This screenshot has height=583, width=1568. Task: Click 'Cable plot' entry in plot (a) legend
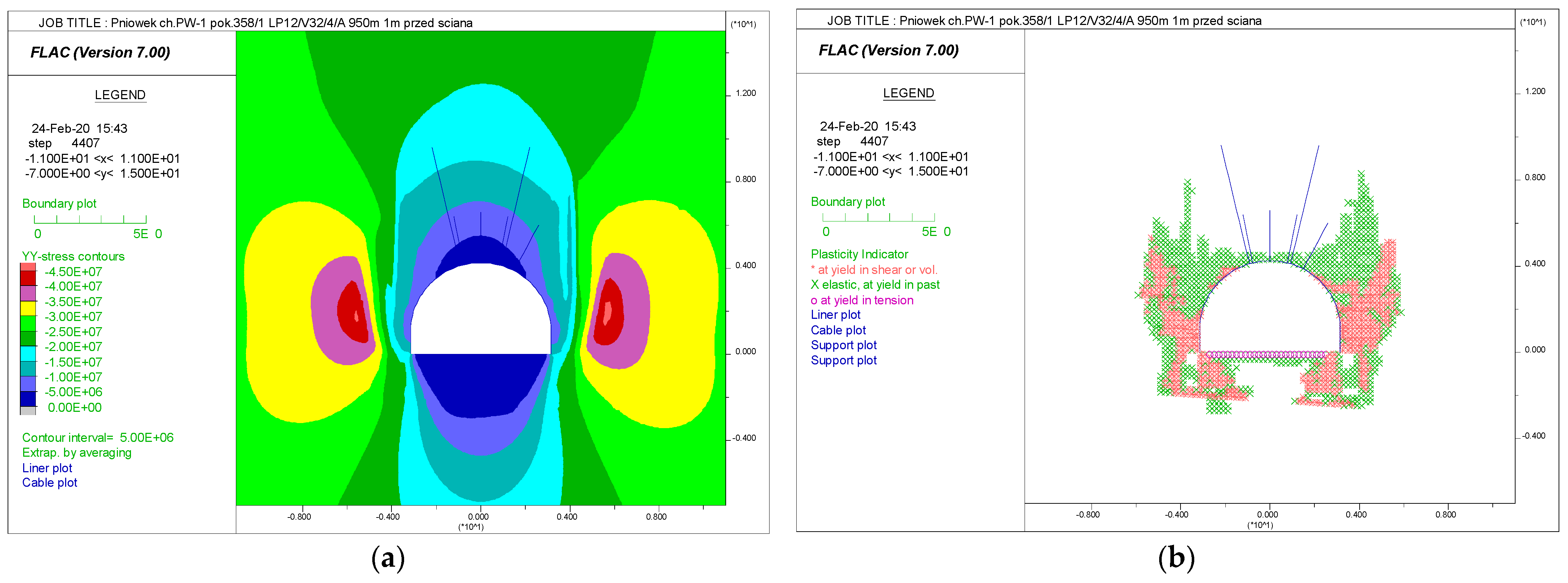point(50,483)
